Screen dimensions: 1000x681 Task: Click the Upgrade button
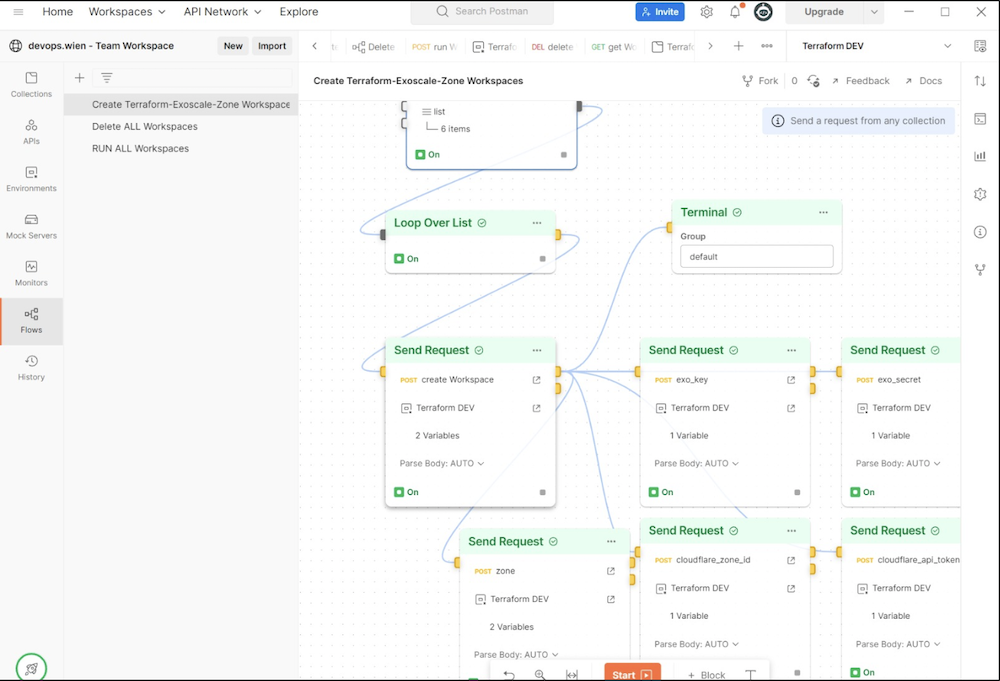click(824, 11)
